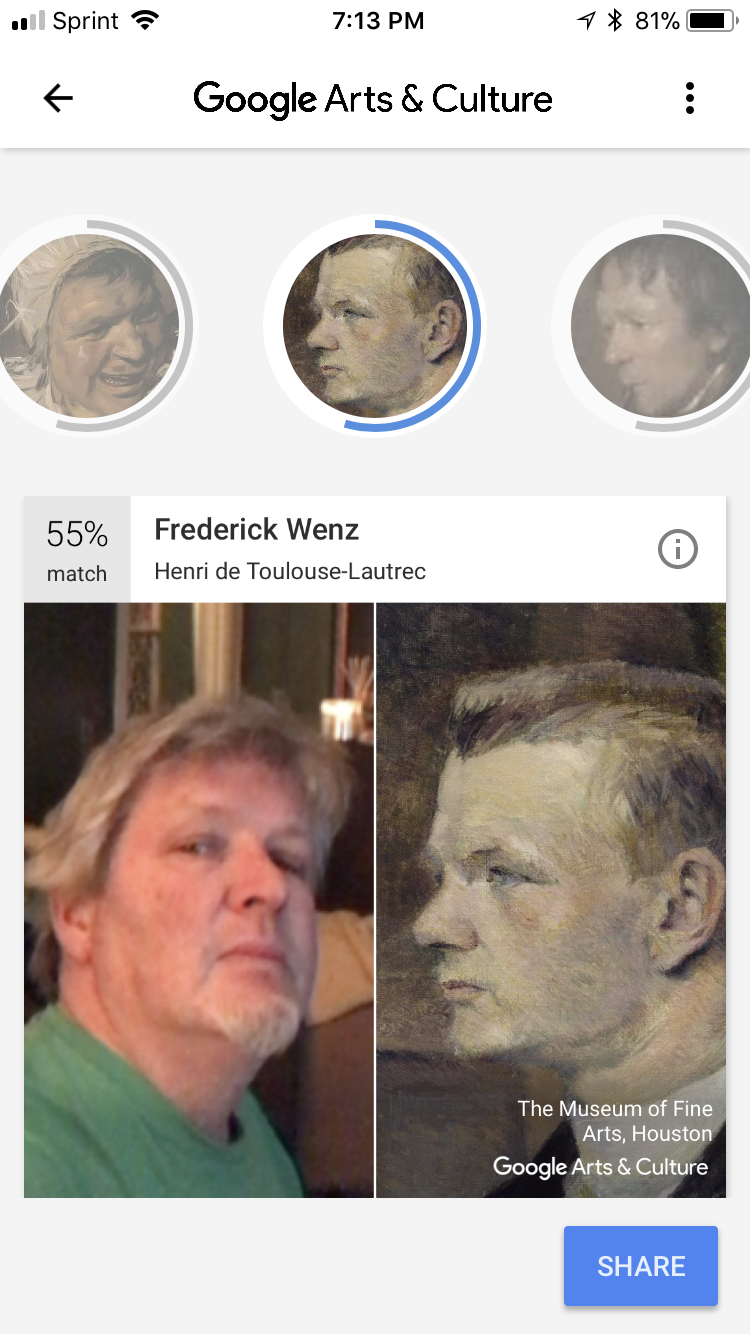Tap the artist name Henri de Toulouse-Lautrec
Image resolution: width=750 pixels, height=1334 pixels.
pyautogui.click(x=290, y=572)
